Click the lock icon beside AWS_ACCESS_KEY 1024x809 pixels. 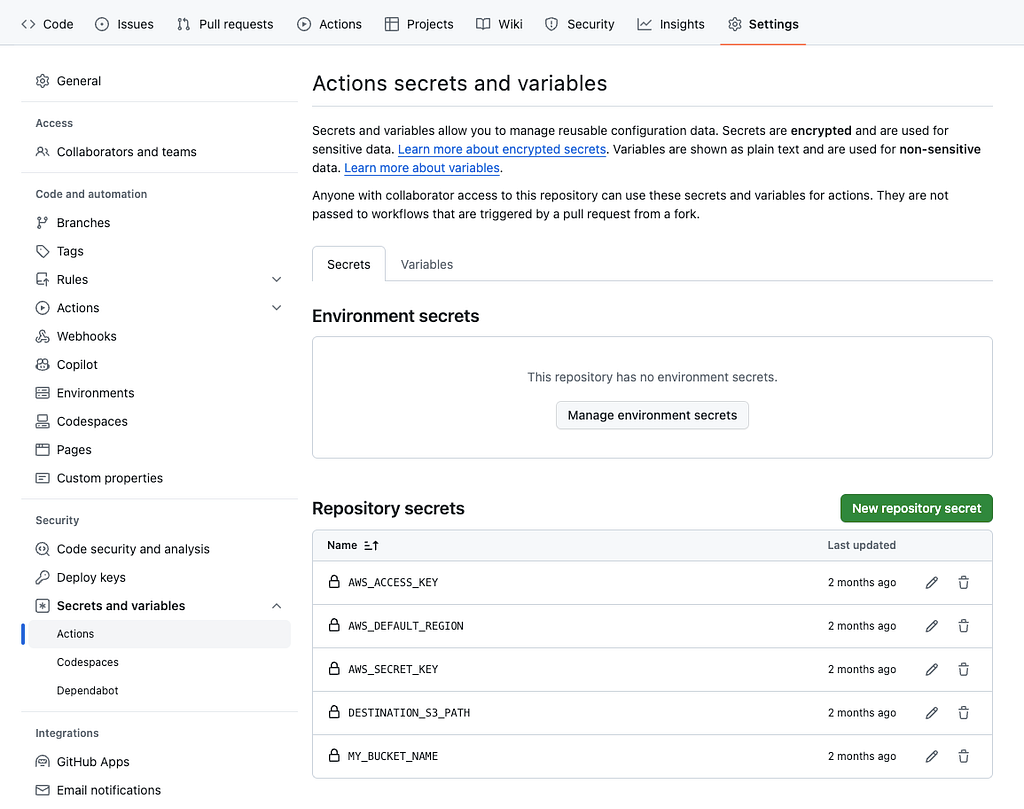pyautogui.click(x=334, y=582)
